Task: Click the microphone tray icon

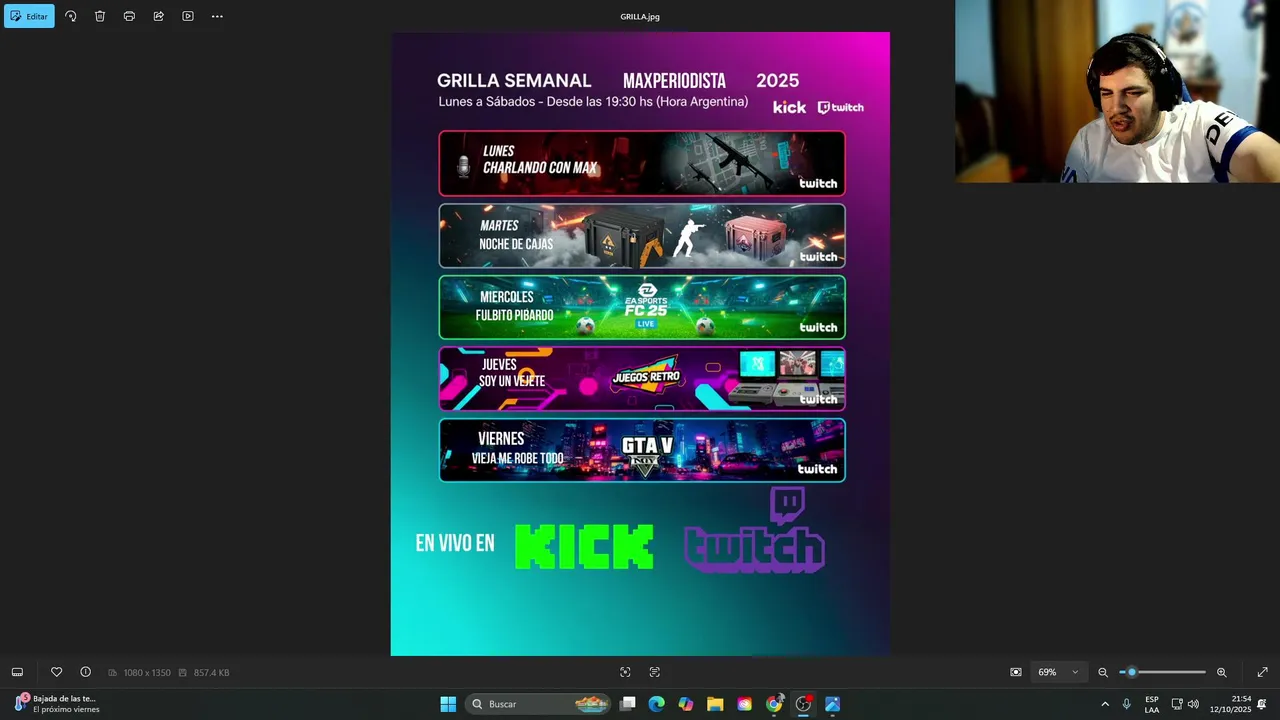Action: coord(1127,704)
